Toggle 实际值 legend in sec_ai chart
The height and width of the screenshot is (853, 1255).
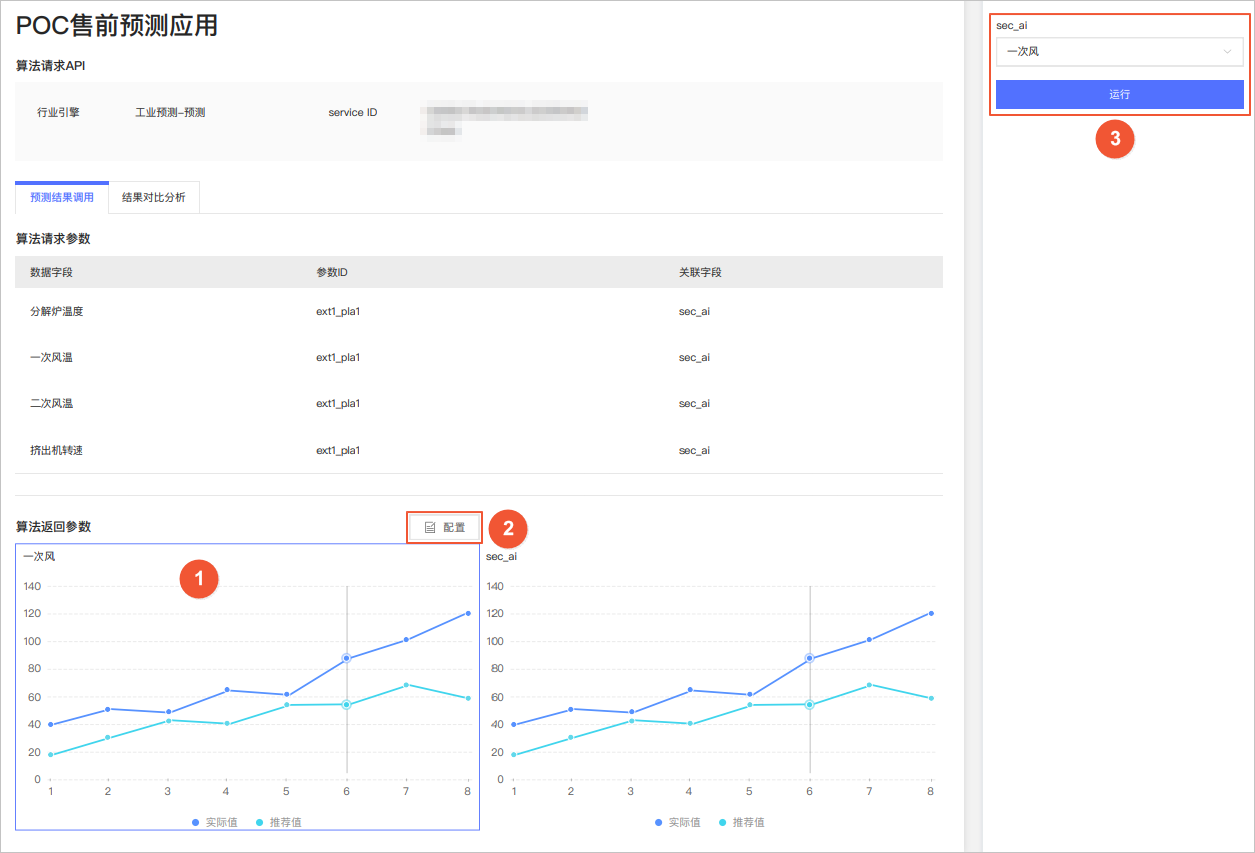coord(678,822)
